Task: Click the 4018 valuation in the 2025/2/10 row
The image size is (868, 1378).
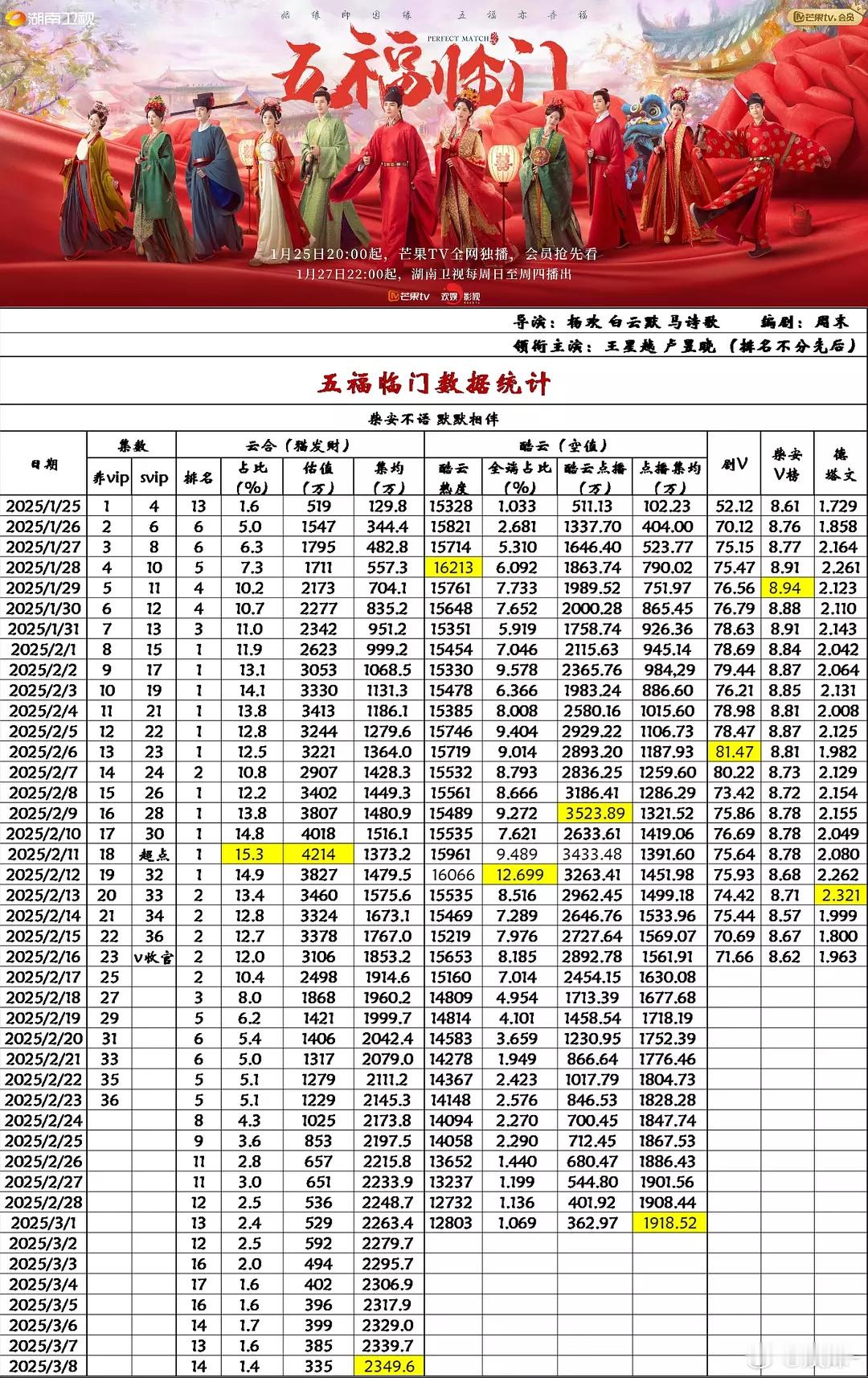Action: (318, 834)
